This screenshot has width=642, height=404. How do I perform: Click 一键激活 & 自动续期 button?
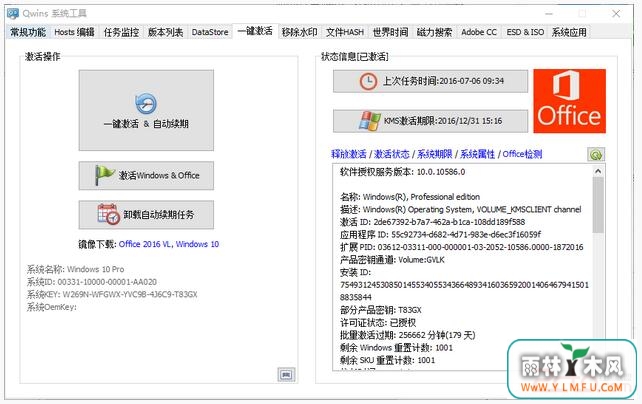point(146,110)
